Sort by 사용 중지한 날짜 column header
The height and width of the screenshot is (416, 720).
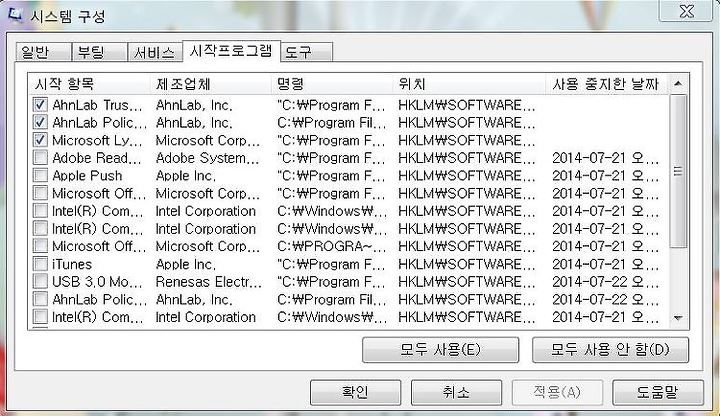coord(607,84)
